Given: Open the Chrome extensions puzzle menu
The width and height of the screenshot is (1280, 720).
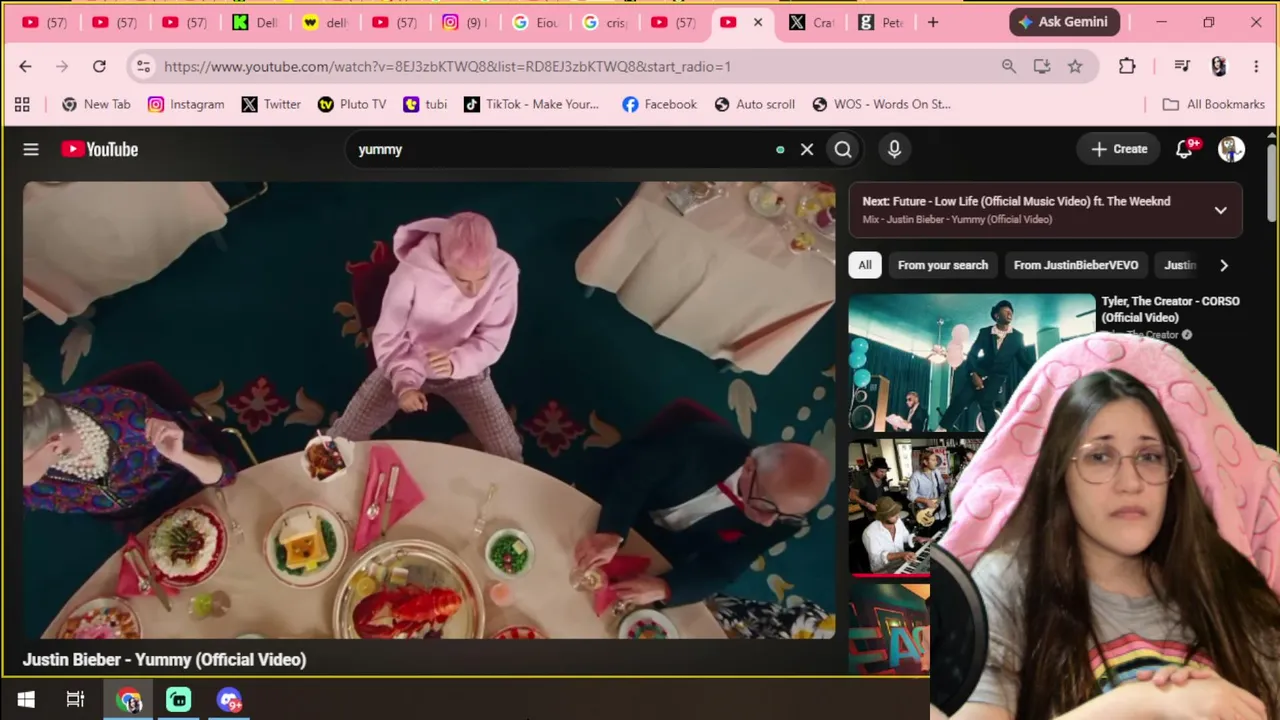Looking at the screenshot, I should pyautogui.click(x=1127, y=66).
